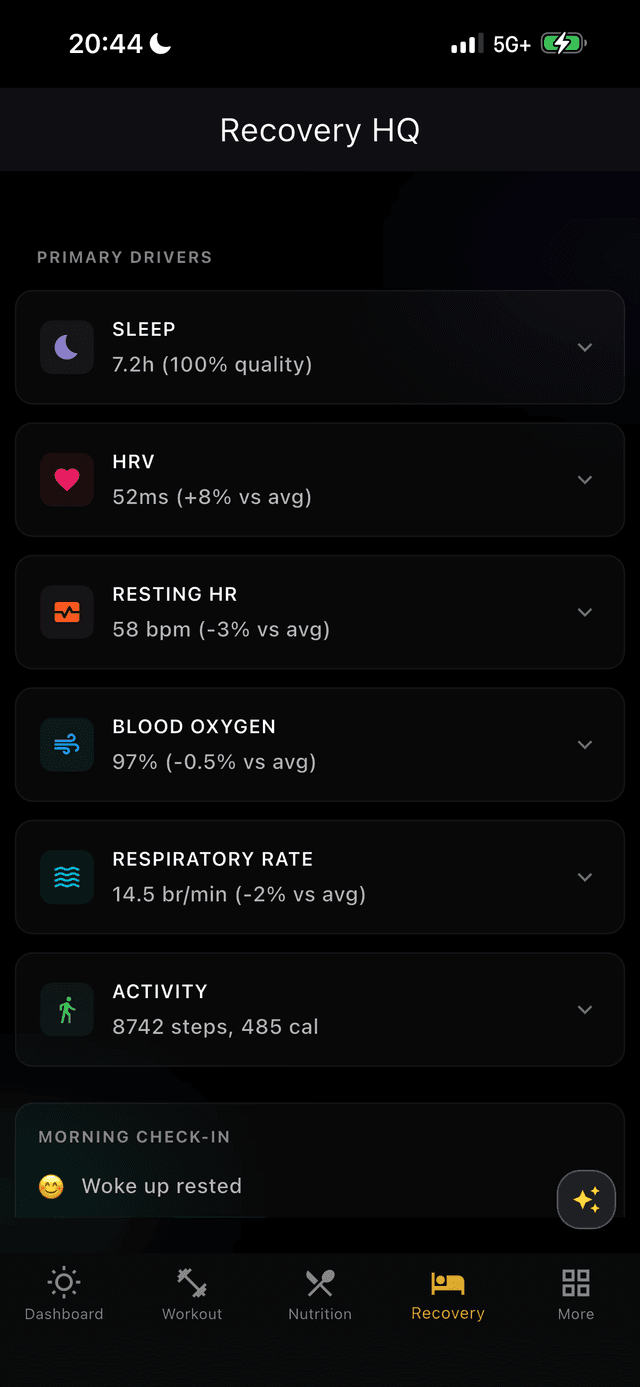Image resolution: width=640 pixels, height=1387 pixels.
Task: Switch to the Dashboard tab
Action: tap(64, 1294)
